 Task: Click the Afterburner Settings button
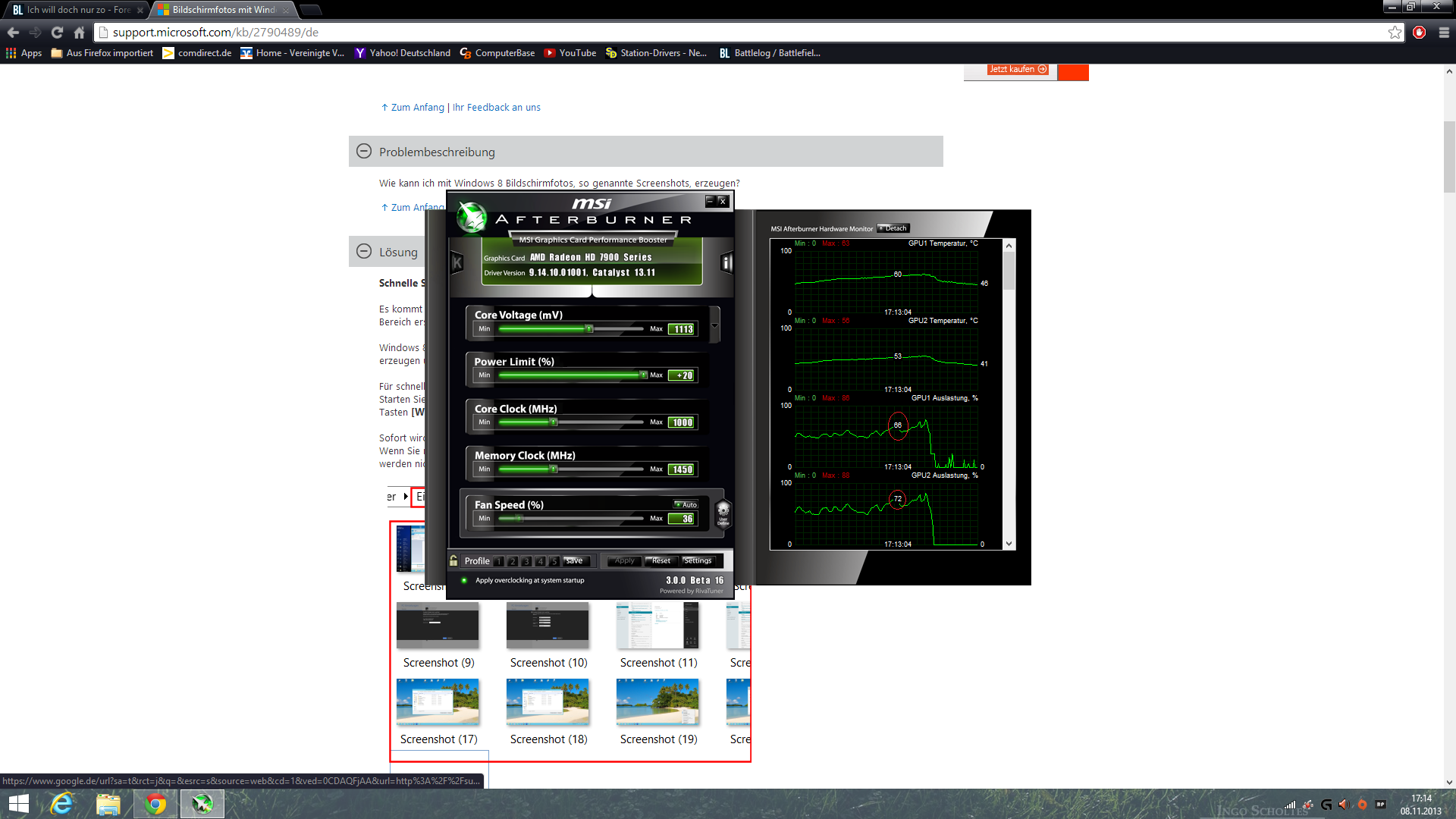(x=698, y=561)
